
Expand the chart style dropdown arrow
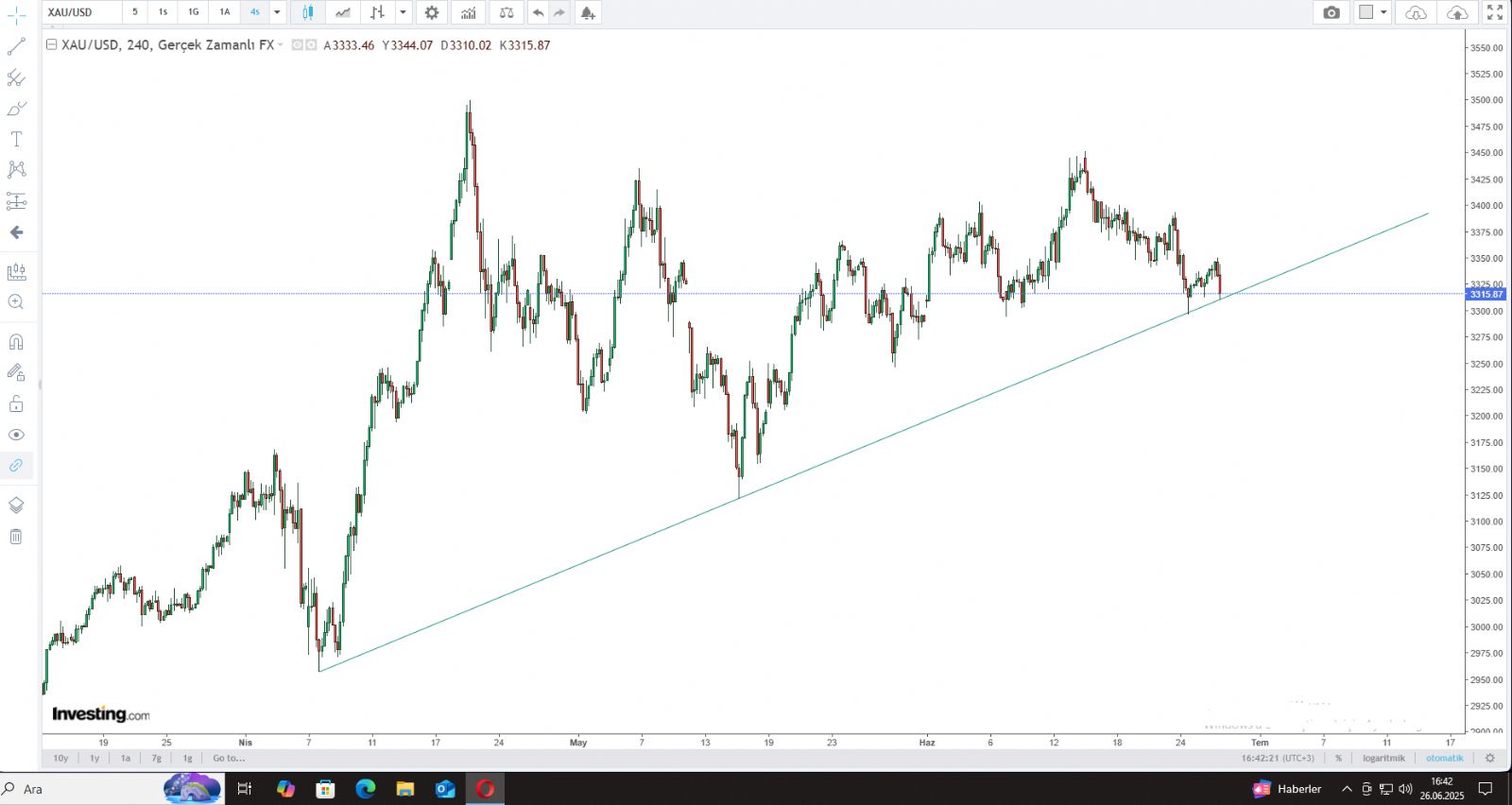click(404, 12)
